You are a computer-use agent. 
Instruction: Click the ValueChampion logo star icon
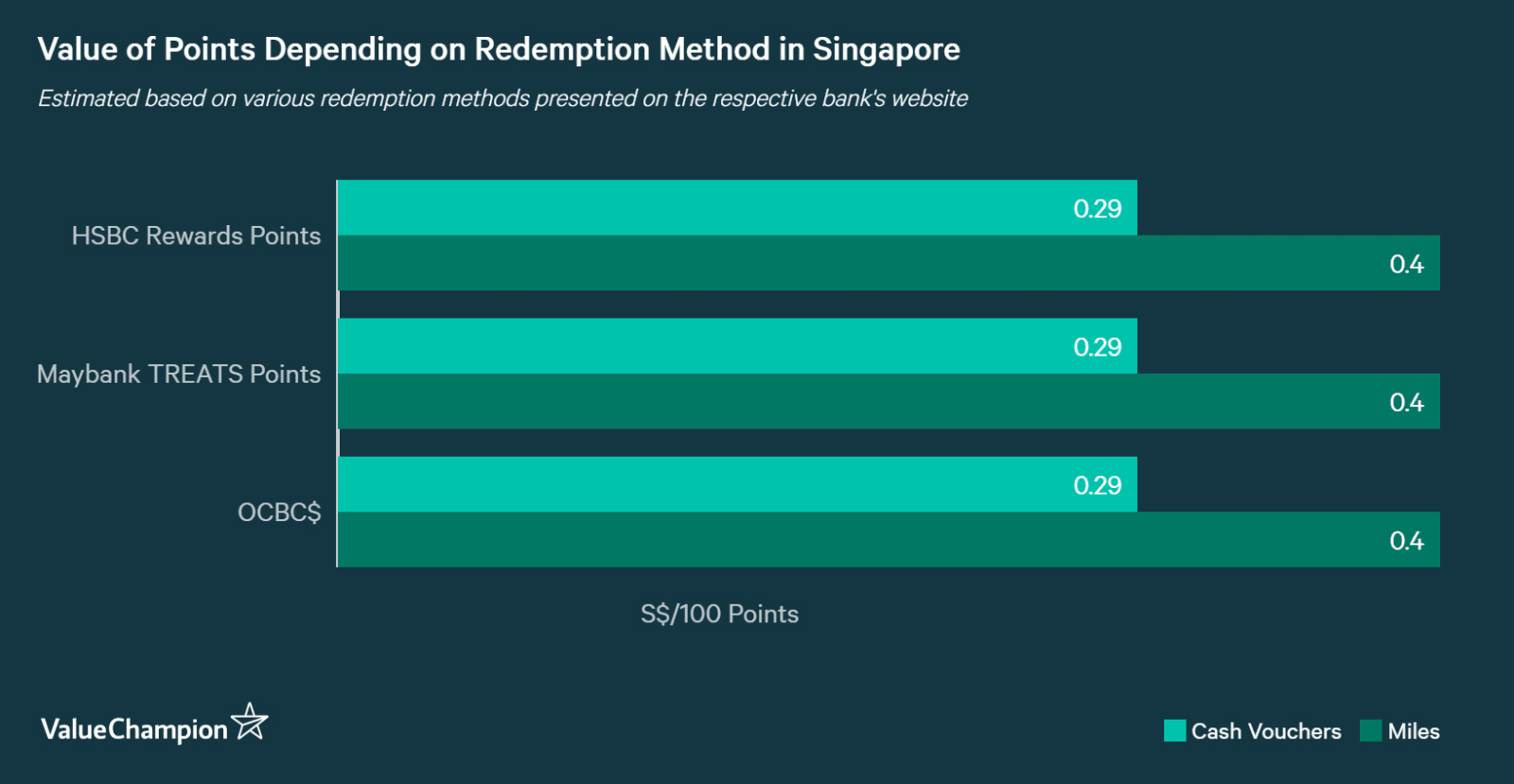[250, 722]
